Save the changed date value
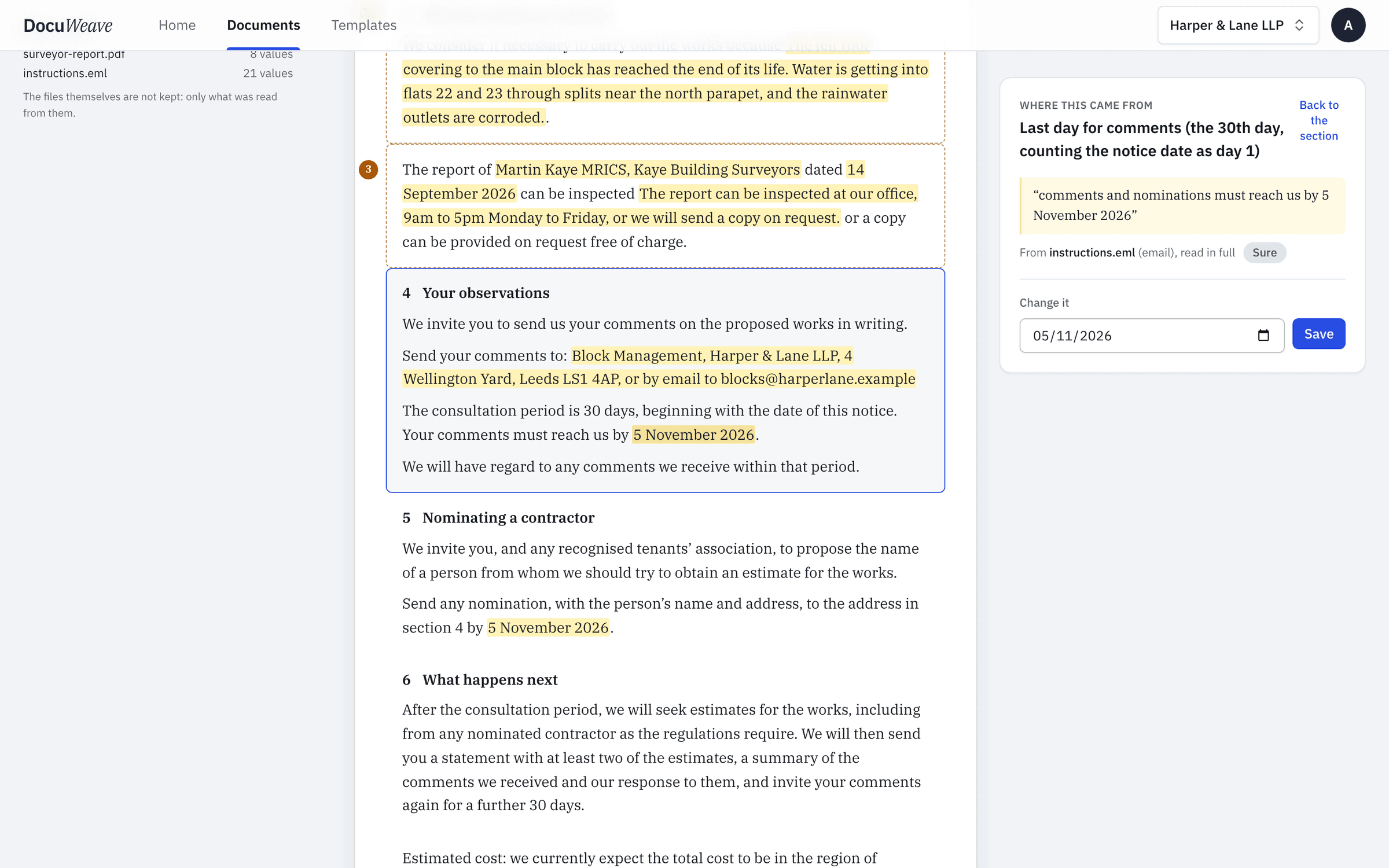Screen dimensions: 1389x868 coord(1318,334)
